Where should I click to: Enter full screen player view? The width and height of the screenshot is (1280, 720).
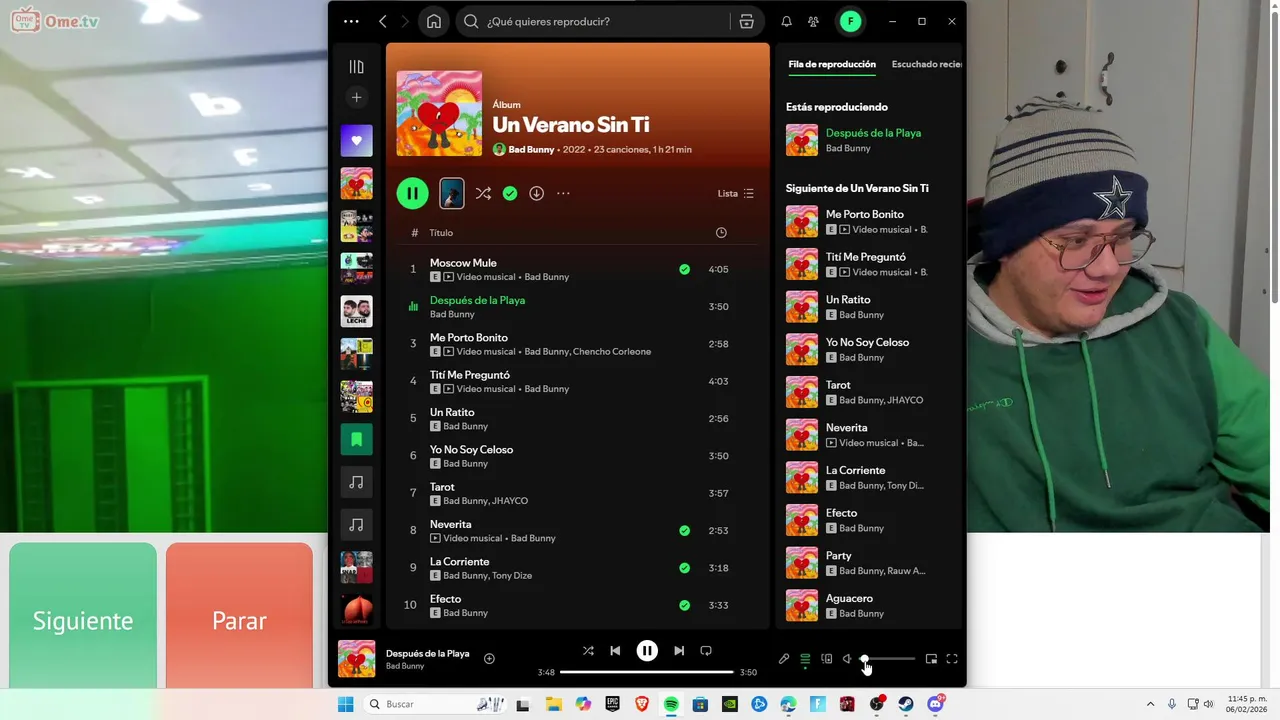pyautogui.click(x=952, y=659)
